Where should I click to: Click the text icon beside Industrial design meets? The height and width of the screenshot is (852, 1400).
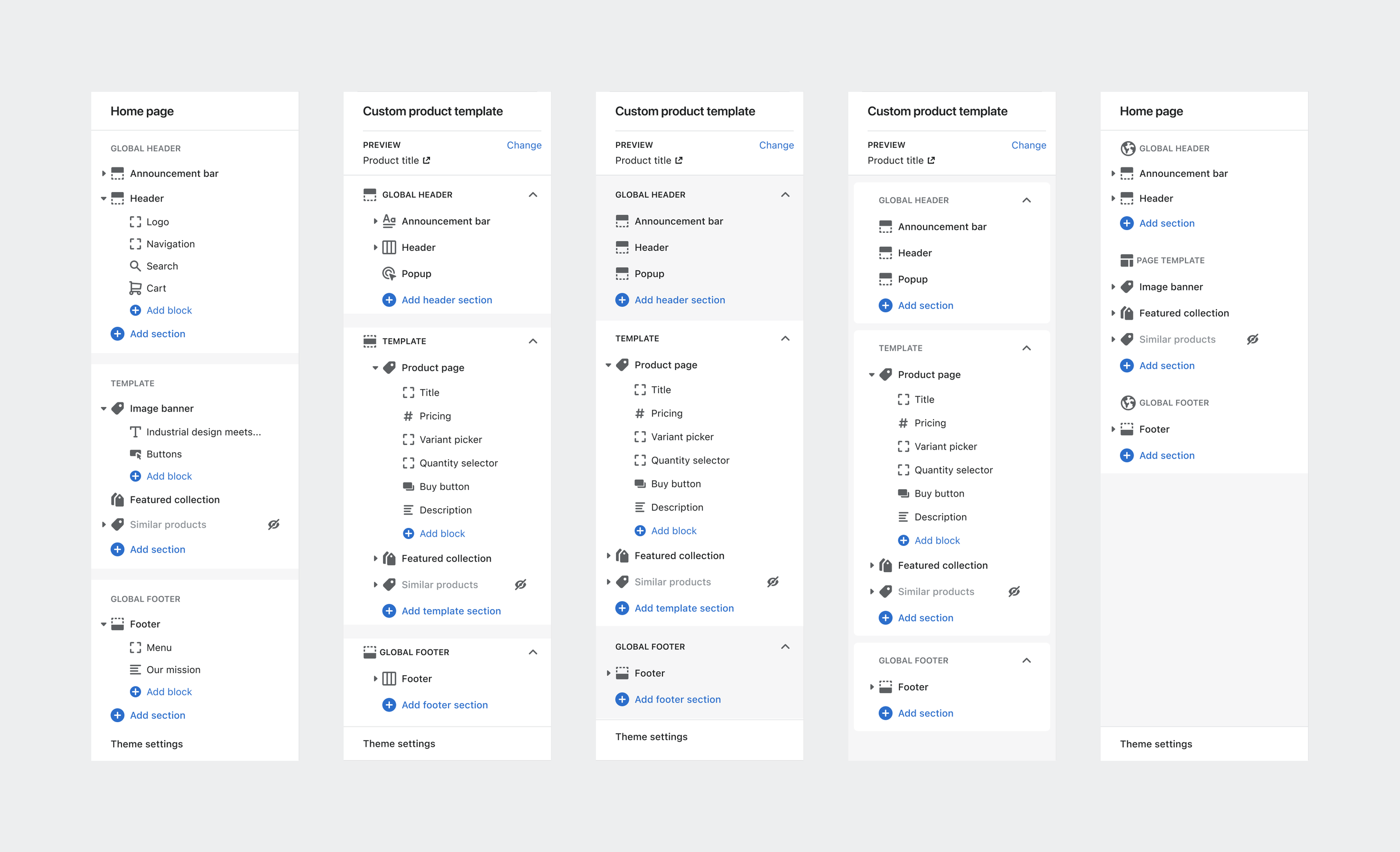coord(135,432)
